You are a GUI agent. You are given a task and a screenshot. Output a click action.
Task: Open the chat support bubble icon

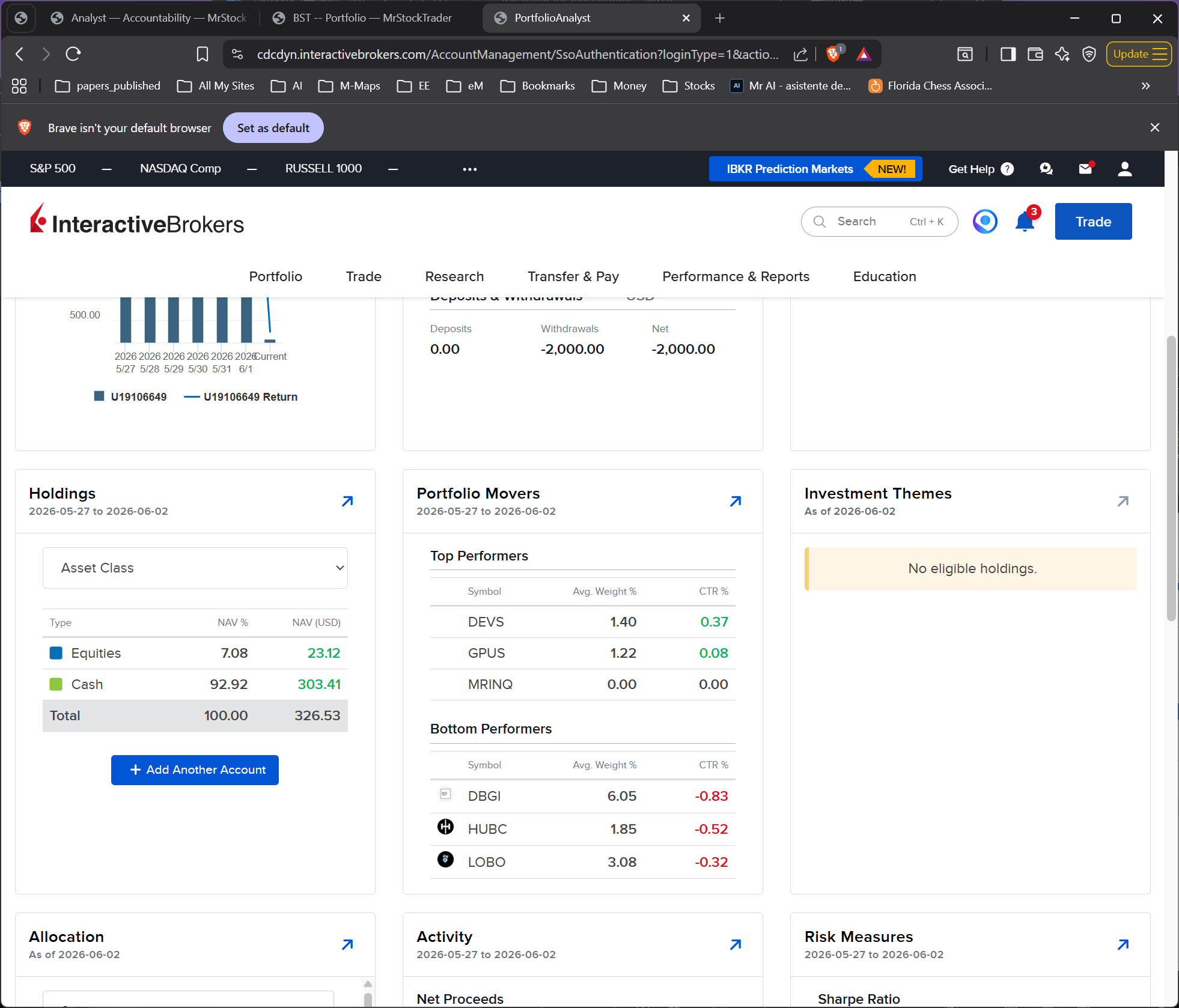1046,169
